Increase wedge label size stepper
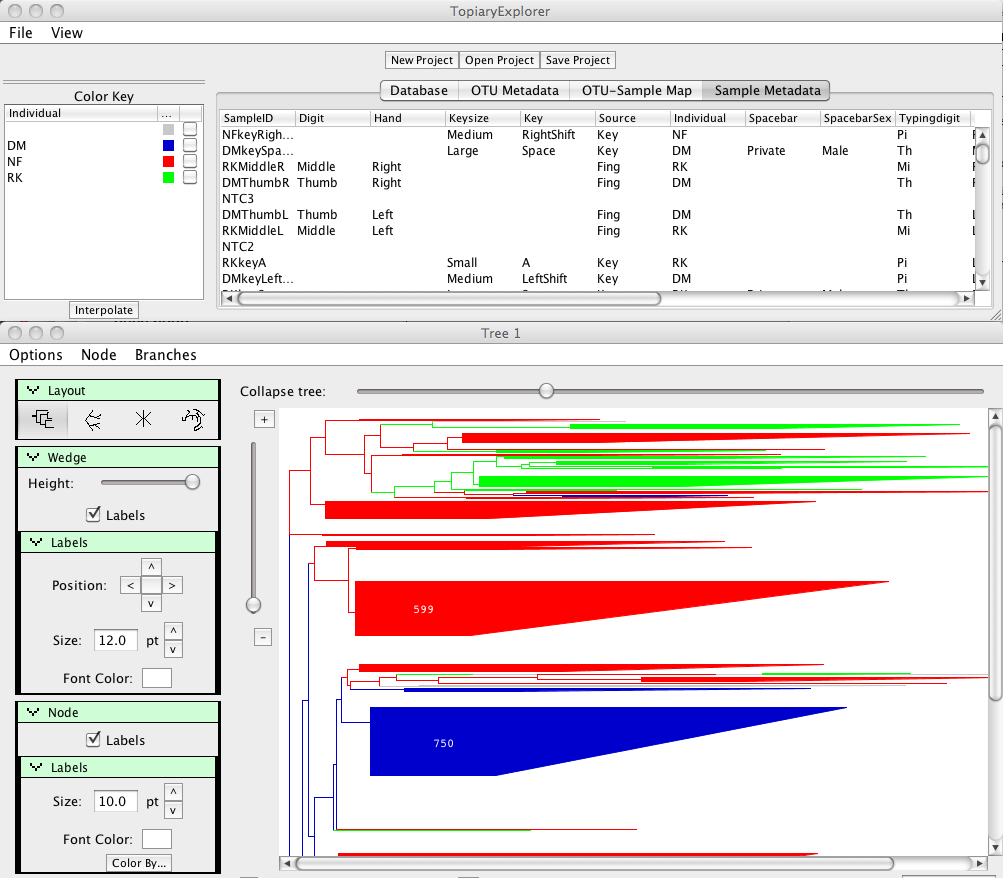Screen dimensions: 1003x878 click(173, 631)
